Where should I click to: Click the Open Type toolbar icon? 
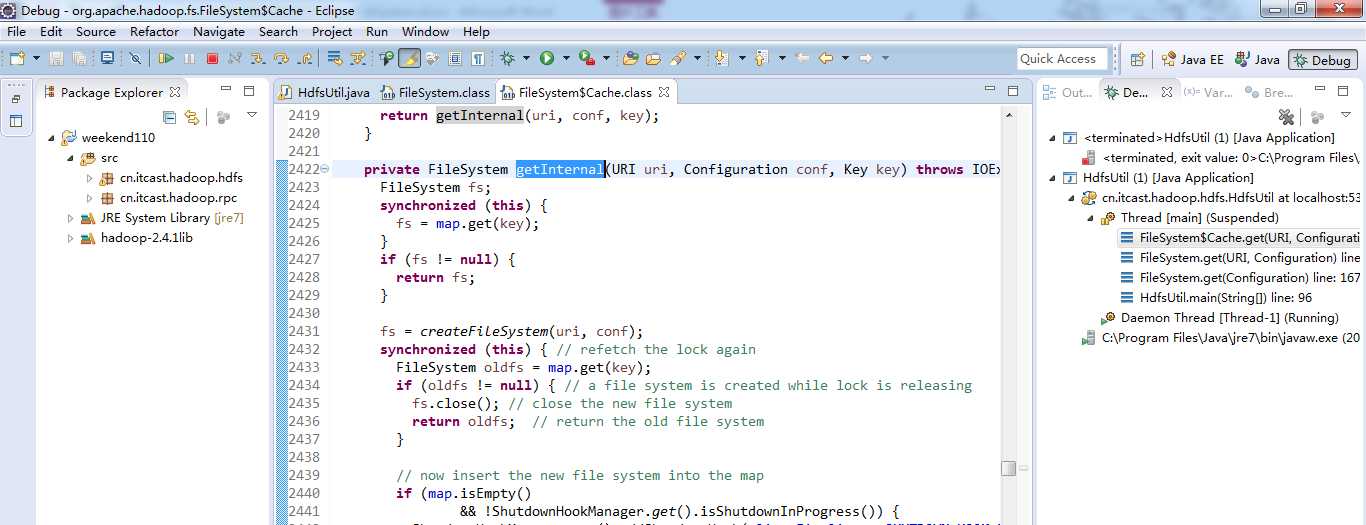point(630,59)
